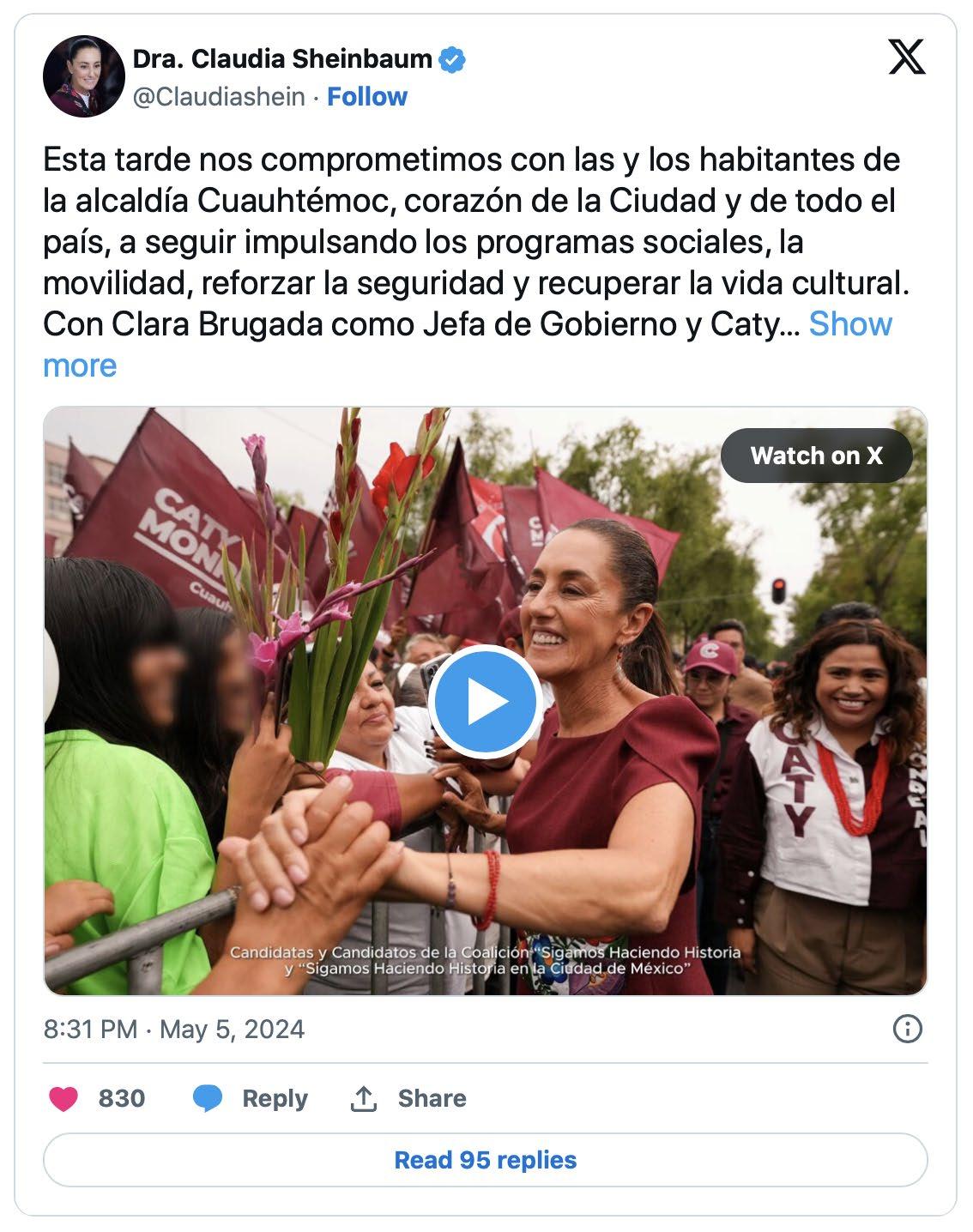This screenshot has width=973, height=1232.
Task: Click the Dra. Claudia Sheinbaum display name
Action: [x=282, y=59]
